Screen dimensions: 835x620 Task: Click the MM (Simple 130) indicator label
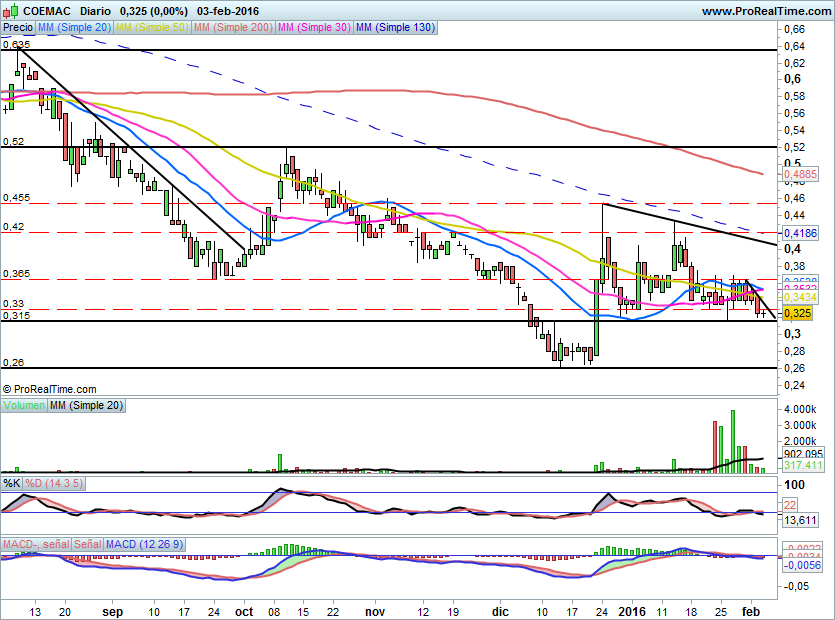[395, 28]
